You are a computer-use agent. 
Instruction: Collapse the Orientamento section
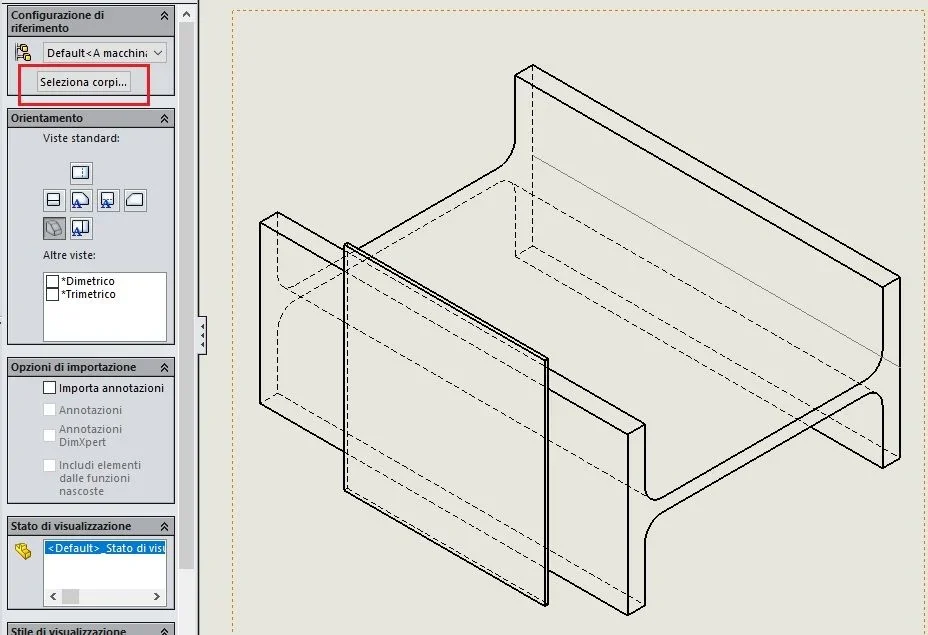coord(165,118)
